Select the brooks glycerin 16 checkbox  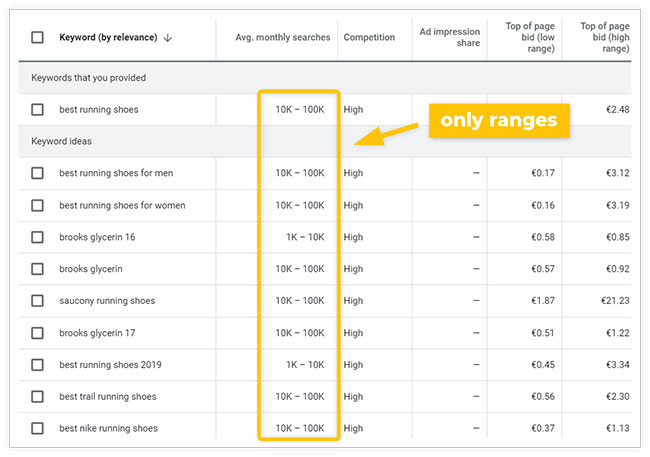tap(37, 237)
